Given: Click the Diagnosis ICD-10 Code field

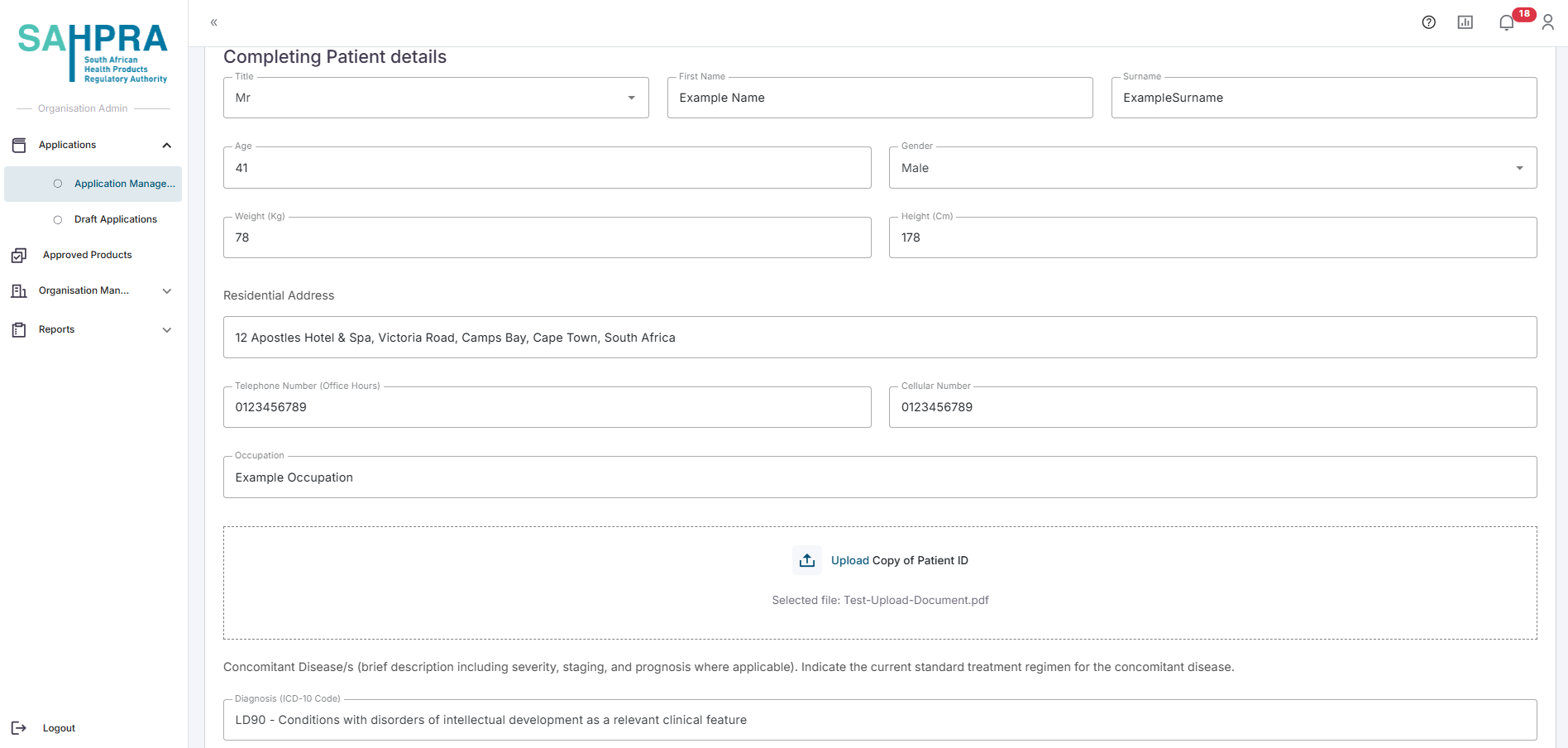Looking at the screenshot, I should [x=879, y=720].
